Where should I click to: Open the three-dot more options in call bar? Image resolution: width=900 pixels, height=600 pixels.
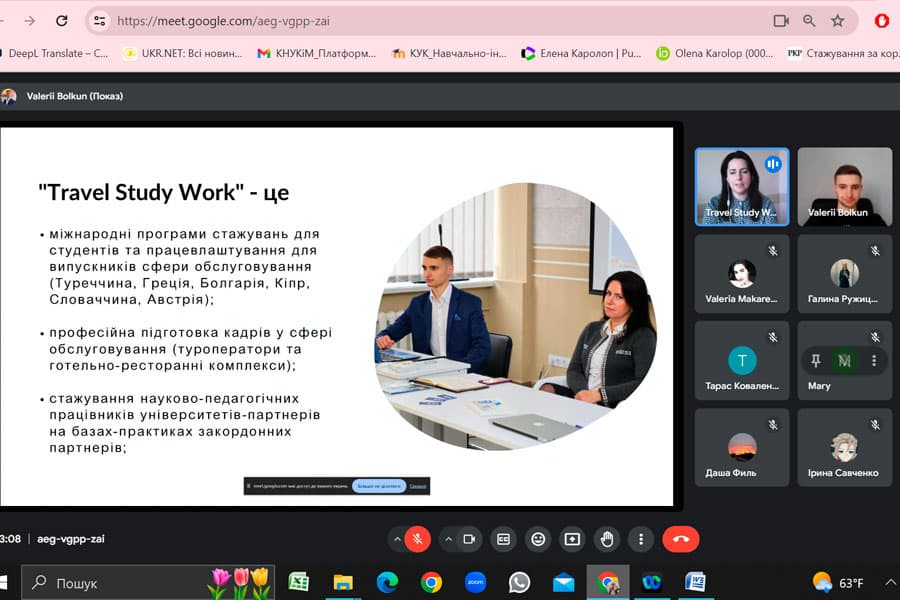[x=641, y=539]
